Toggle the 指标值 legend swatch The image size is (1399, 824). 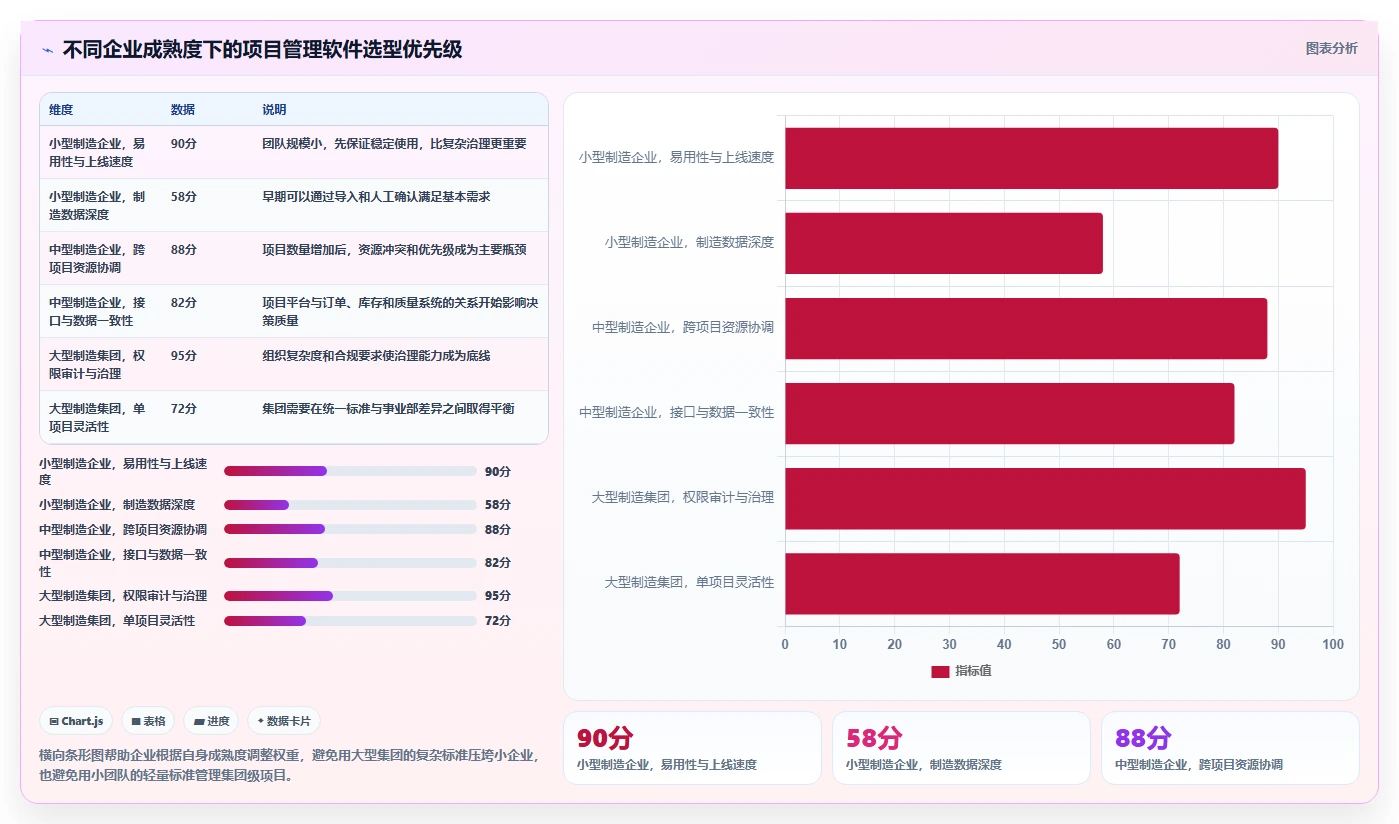click(940, 671)
